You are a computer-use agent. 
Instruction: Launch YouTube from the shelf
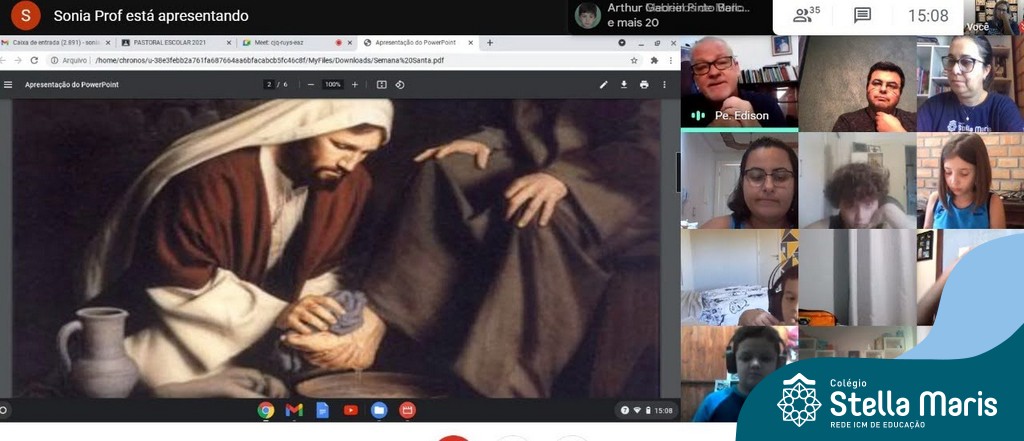pos(351,410)
